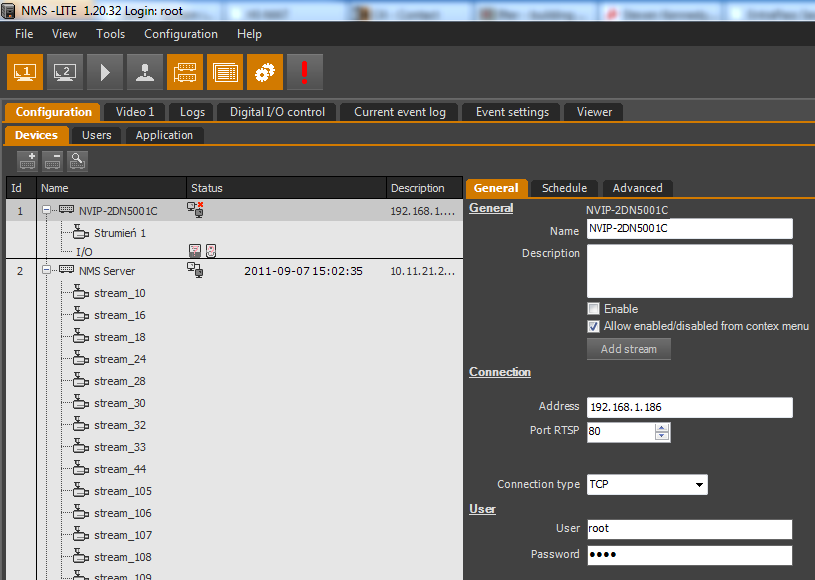This screenshot has height=580, width=815.
Task: Open the settings gears toolbar icon
Action: click(x=265, y=72)
